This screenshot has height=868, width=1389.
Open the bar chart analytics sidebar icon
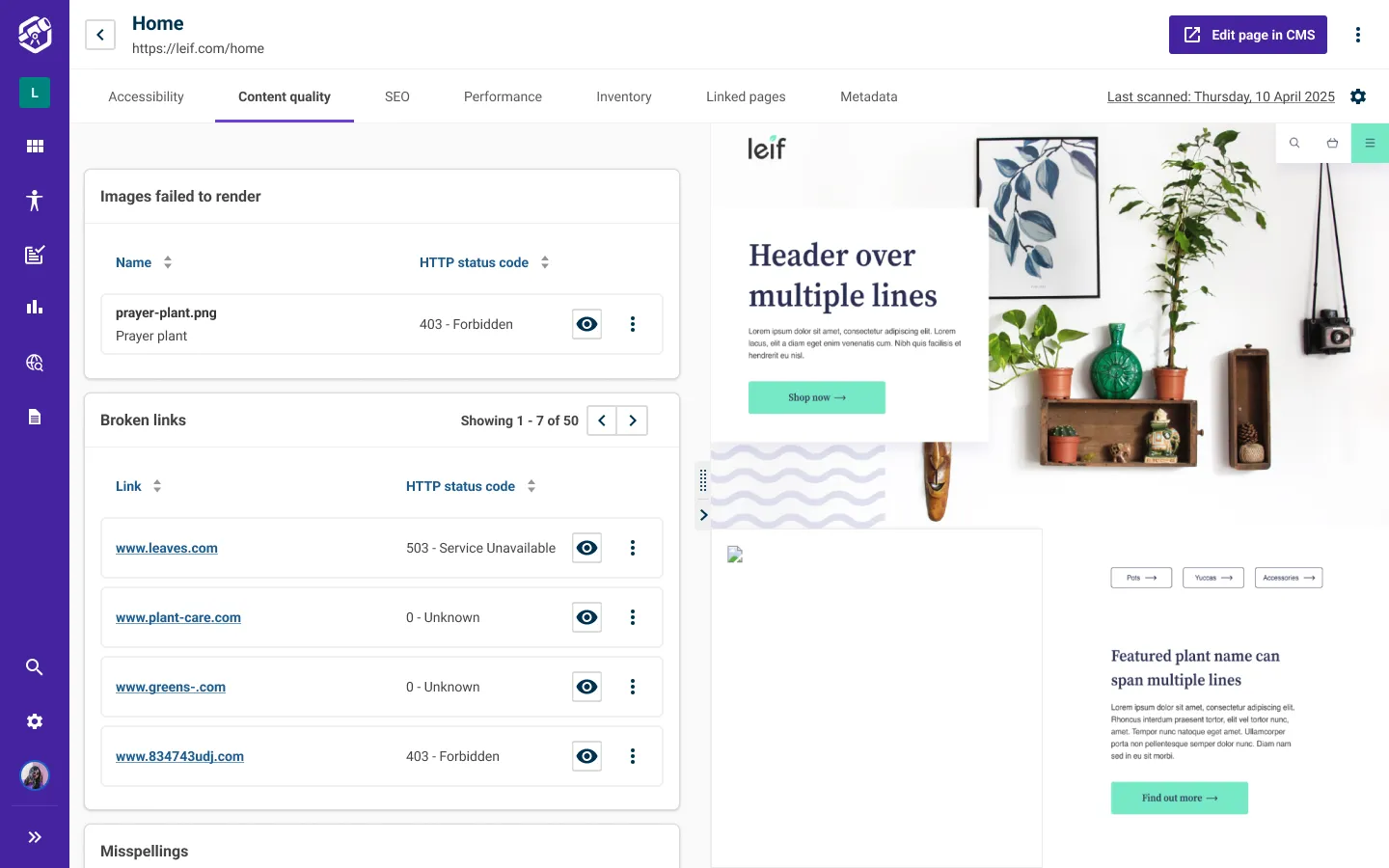35,308
